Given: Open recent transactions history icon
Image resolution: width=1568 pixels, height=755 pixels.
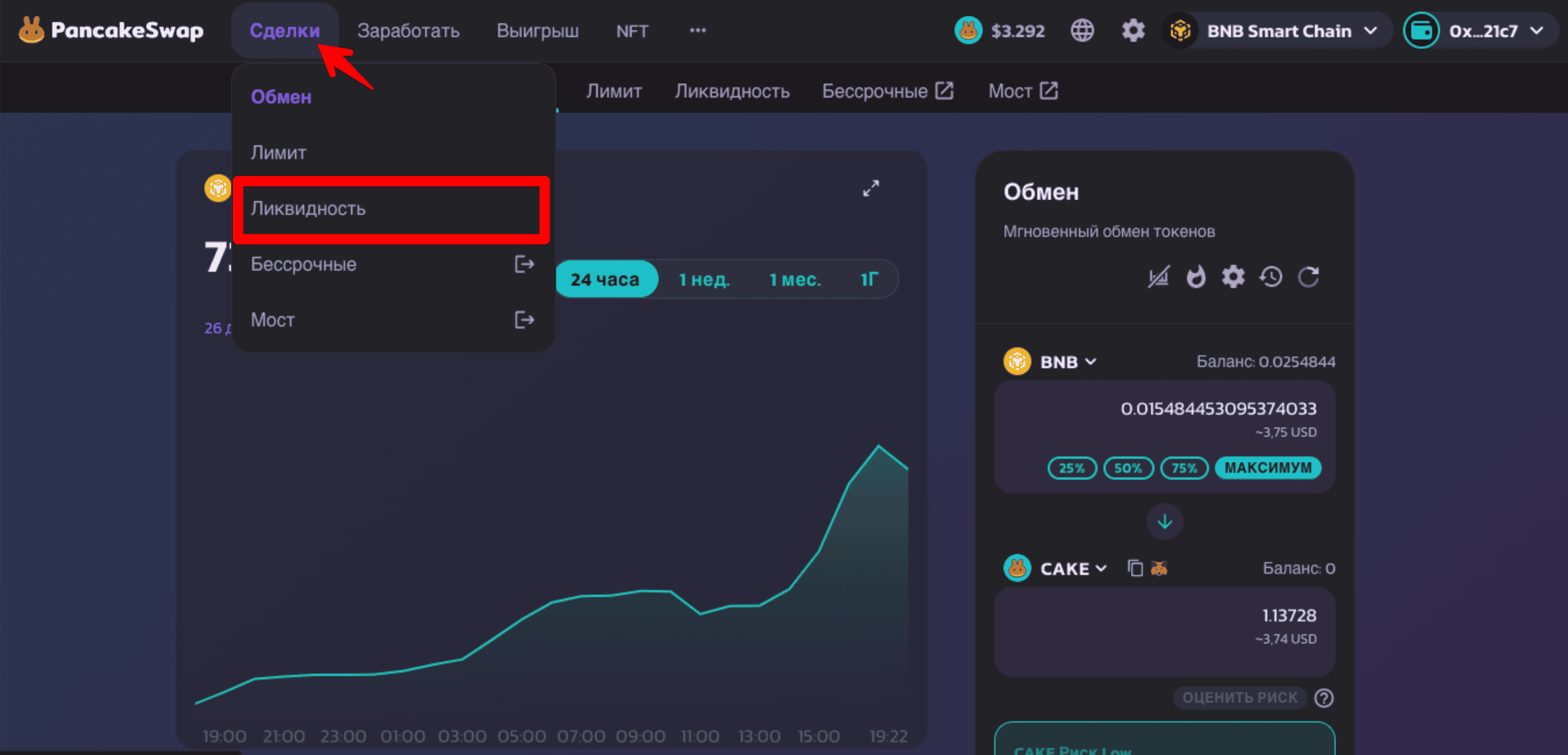Looking at the screenshot, I should click(1271, 277).
